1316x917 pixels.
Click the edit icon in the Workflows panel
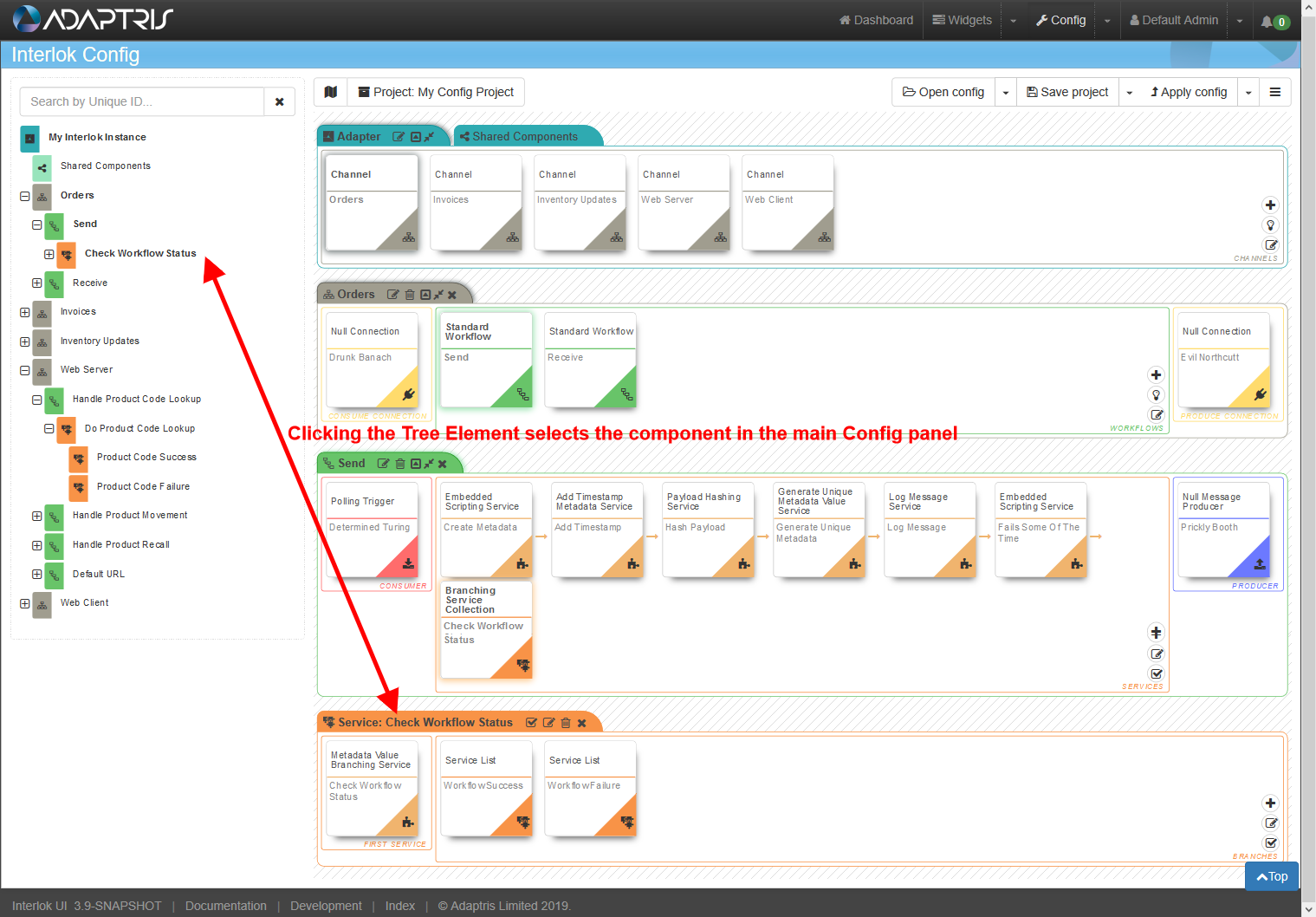coord(1156,414)
